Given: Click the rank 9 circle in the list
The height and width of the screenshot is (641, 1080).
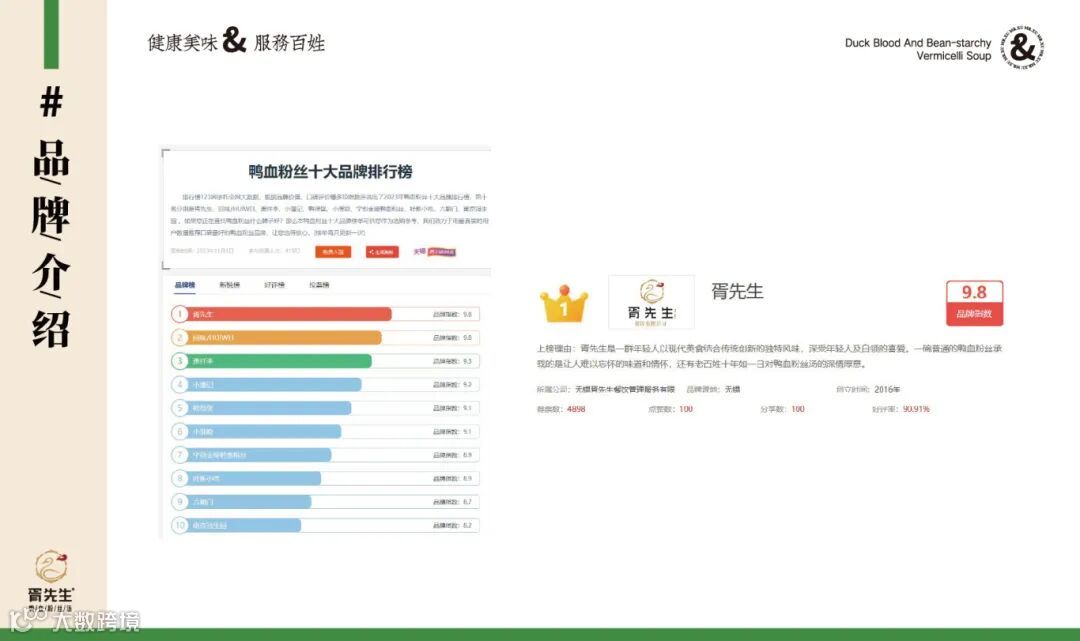Looking at the screenshot, I should point(180,501).
